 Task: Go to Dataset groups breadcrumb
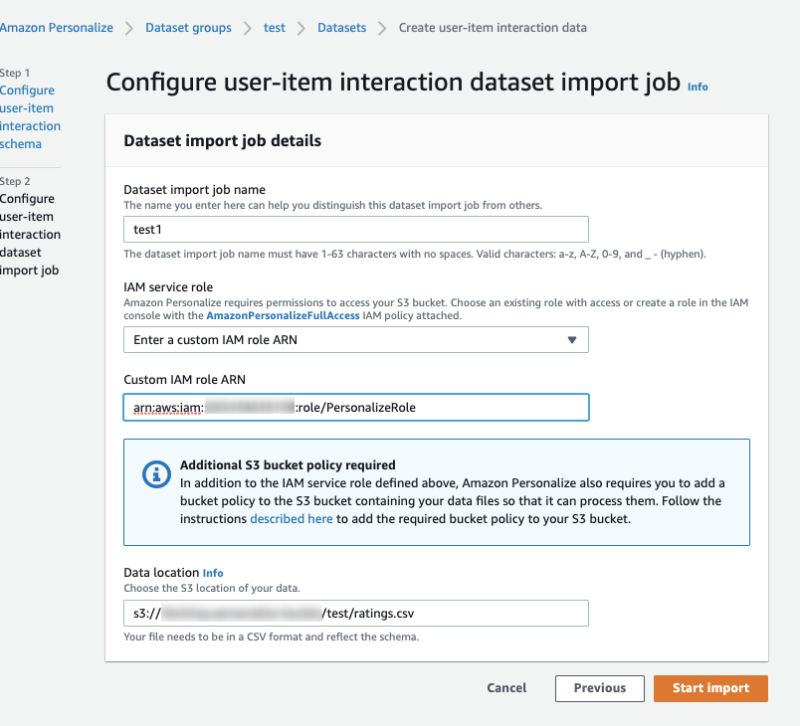tap(188, 27)
